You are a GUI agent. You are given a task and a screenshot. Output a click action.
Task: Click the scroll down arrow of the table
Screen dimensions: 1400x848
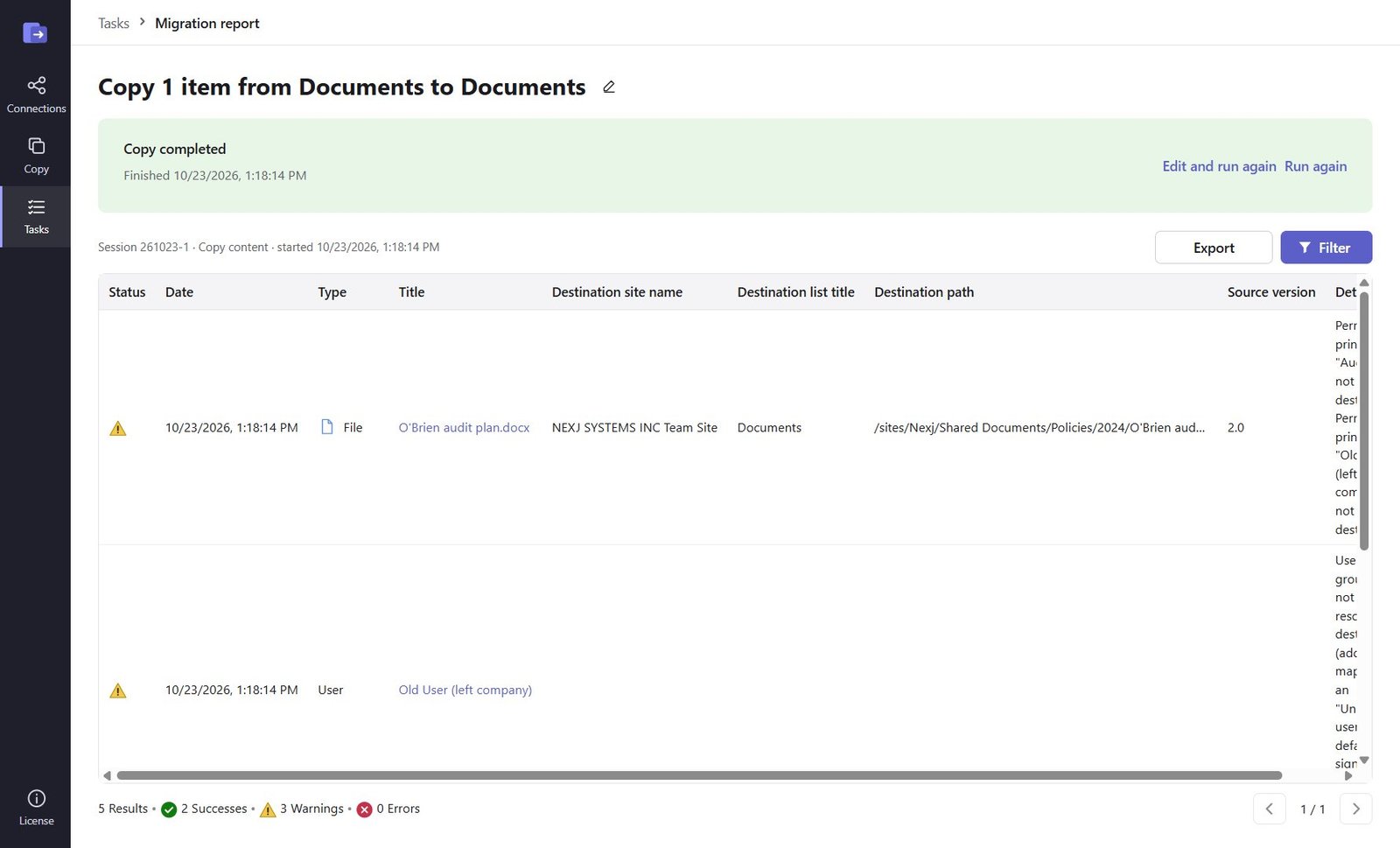tap(1364, 760)
